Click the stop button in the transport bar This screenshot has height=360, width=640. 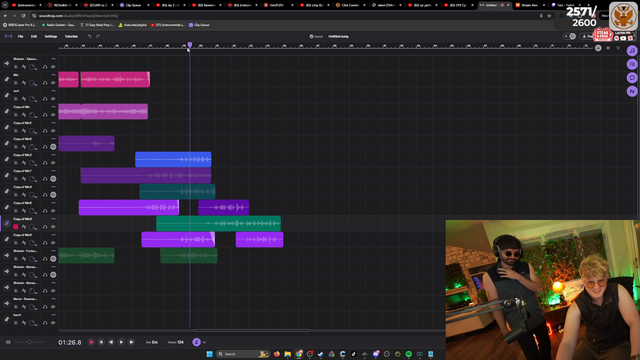(x=101, y=342)
